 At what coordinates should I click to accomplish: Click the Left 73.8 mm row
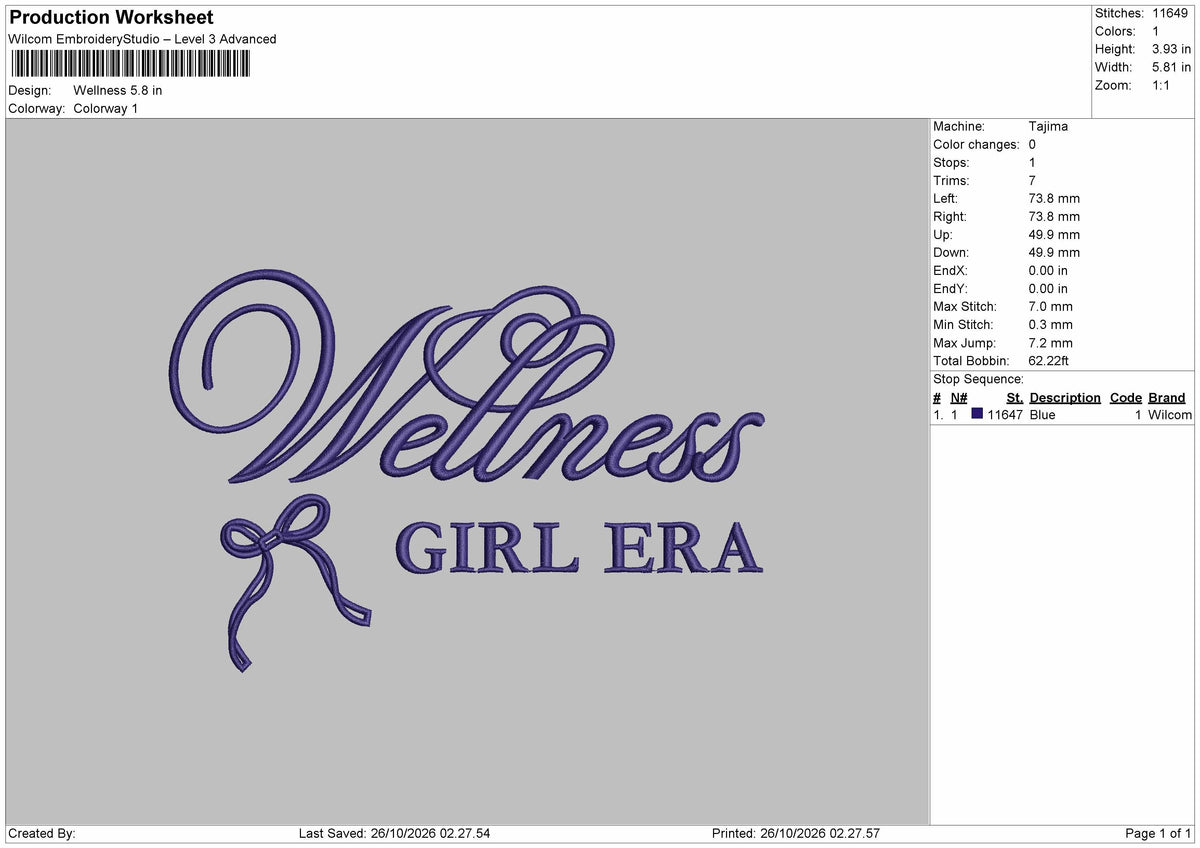1007,198
